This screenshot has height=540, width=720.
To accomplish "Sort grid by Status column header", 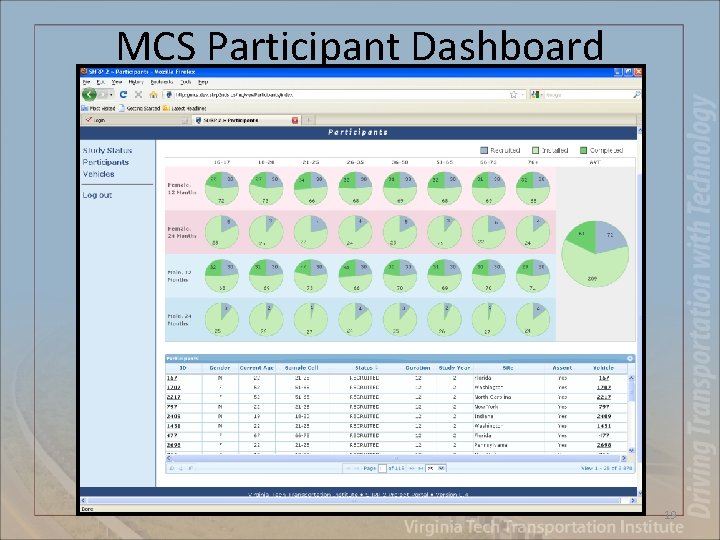I will 364,368.
